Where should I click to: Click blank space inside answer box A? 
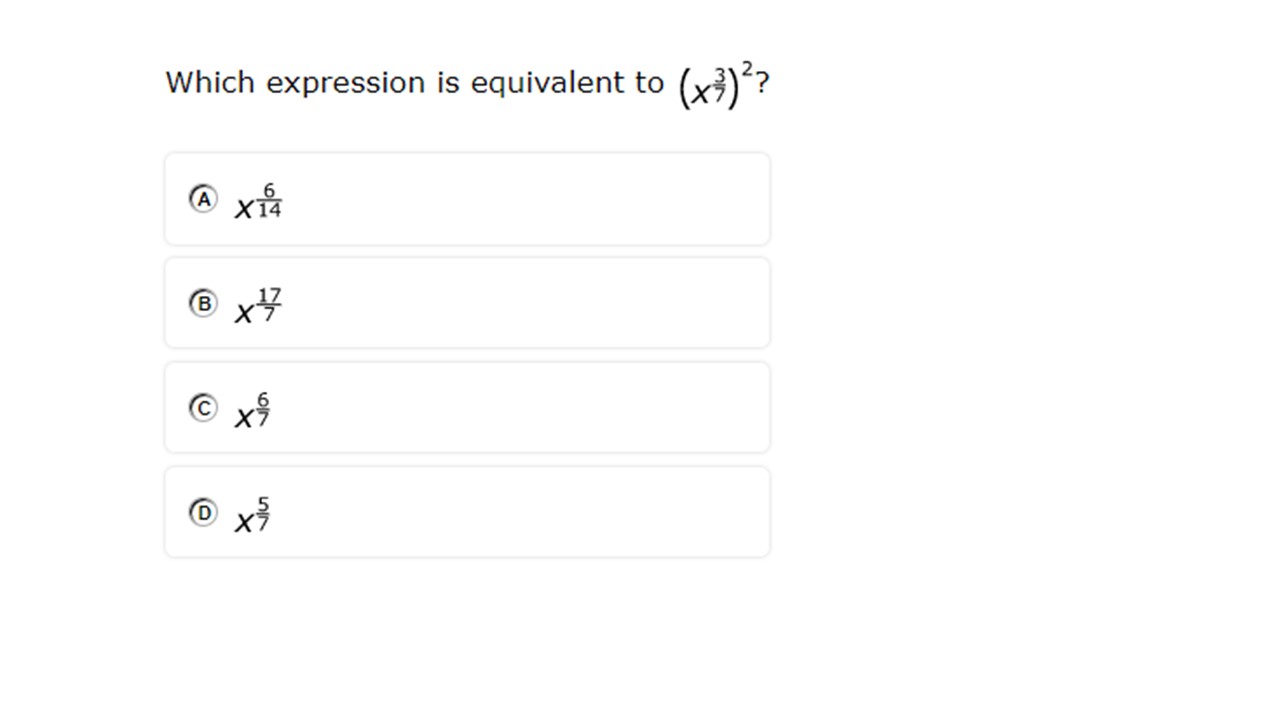520,199
